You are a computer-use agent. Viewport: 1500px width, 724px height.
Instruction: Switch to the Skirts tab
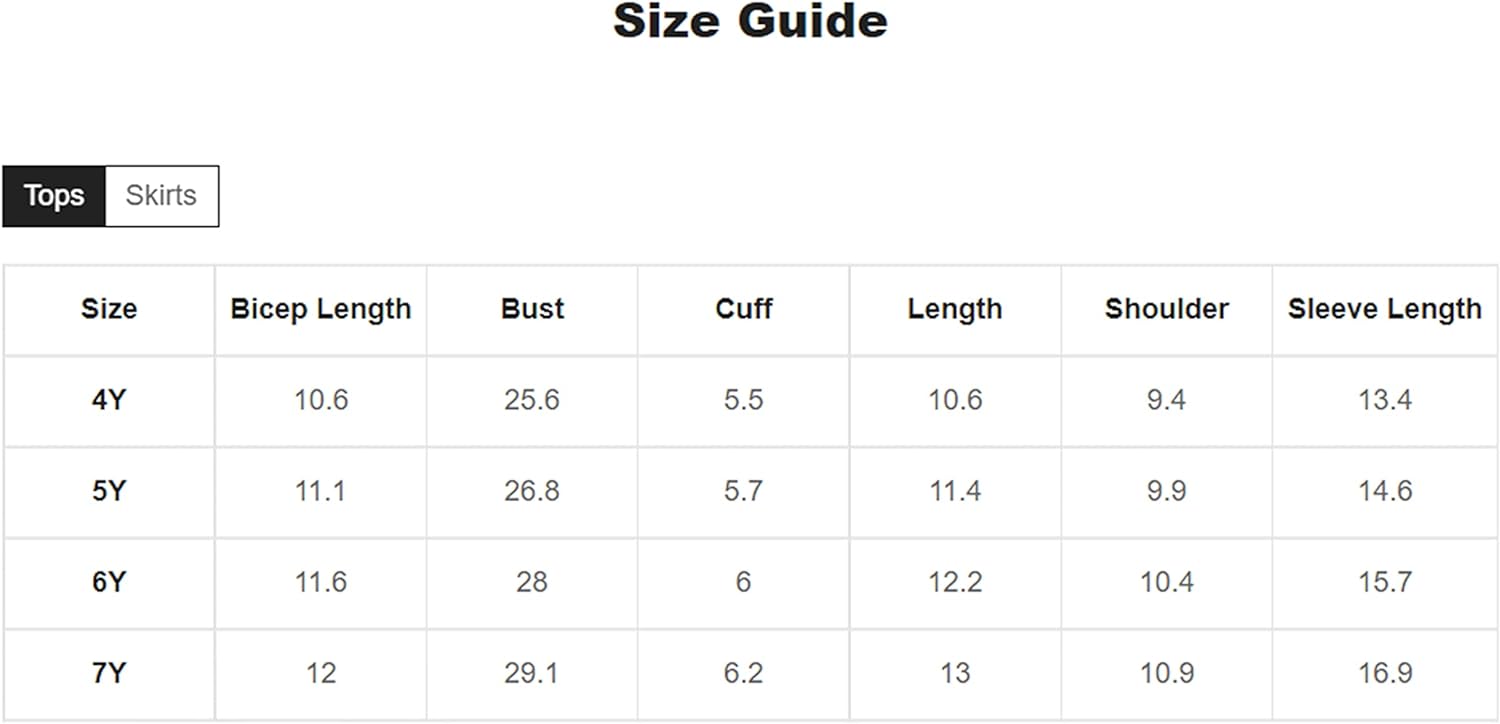pos(161,195)
